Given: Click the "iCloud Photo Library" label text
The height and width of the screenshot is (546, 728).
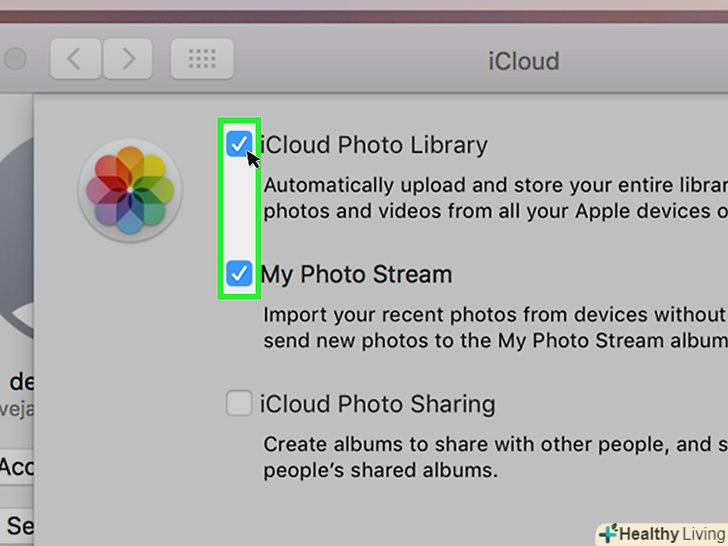Looking at the screenshot, I should [374, 145].
